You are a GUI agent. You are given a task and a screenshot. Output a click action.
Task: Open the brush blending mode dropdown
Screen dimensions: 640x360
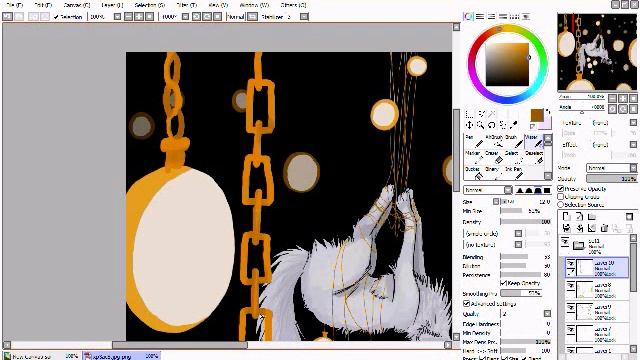[488, 190]
